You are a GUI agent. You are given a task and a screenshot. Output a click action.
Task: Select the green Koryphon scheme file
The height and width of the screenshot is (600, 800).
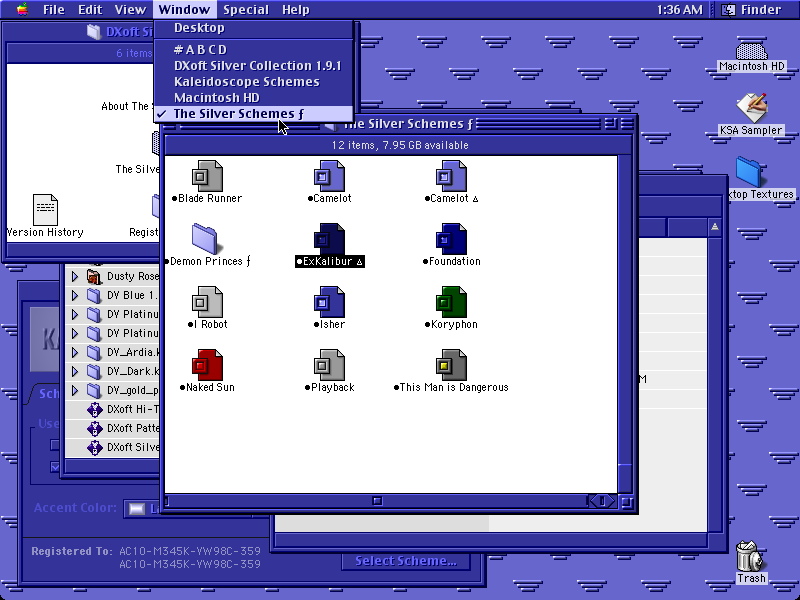point(452,303)
